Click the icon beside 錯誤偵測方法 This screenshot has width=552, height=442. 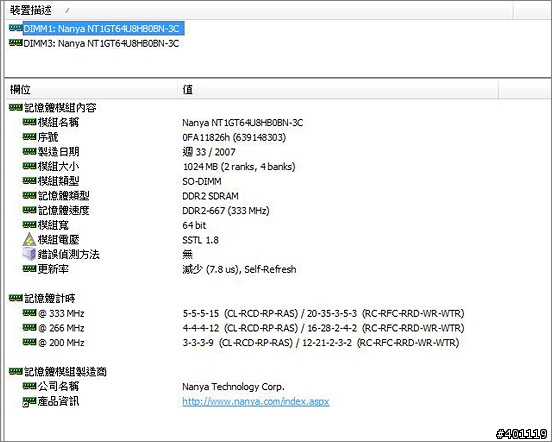click(29, 254)
